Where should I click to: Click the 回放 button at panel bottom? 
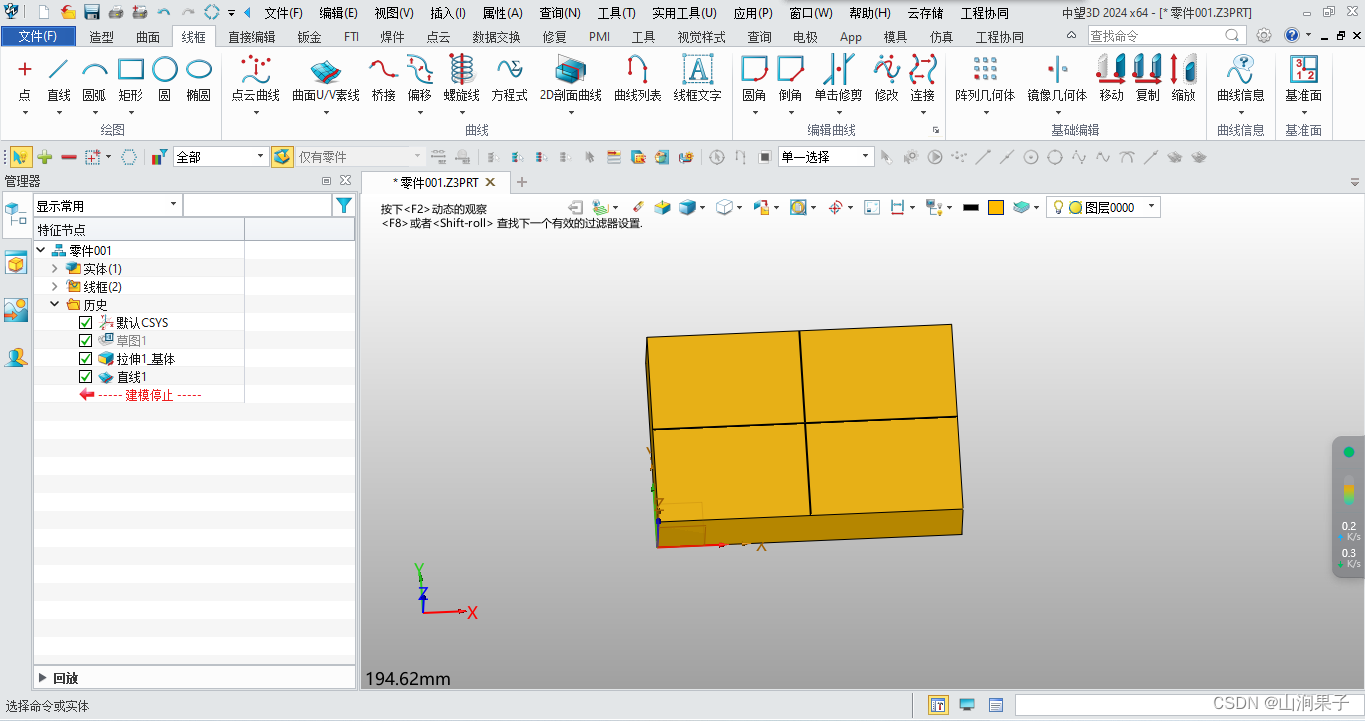click(63, 677)
